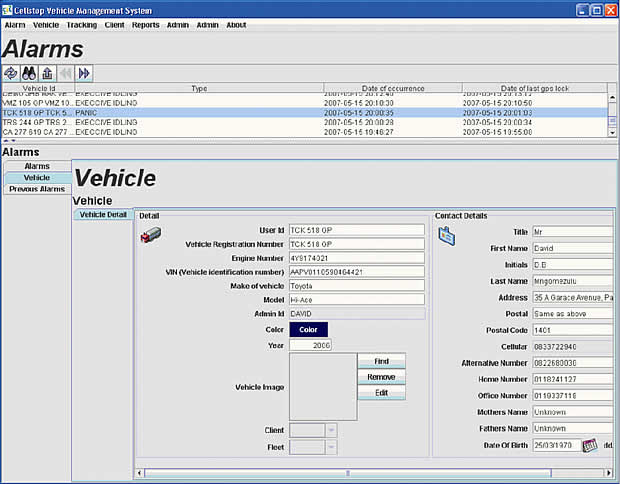Click the Home Number field
The width and height of the screenshot is (620, 484).
[x=573, y=379]
